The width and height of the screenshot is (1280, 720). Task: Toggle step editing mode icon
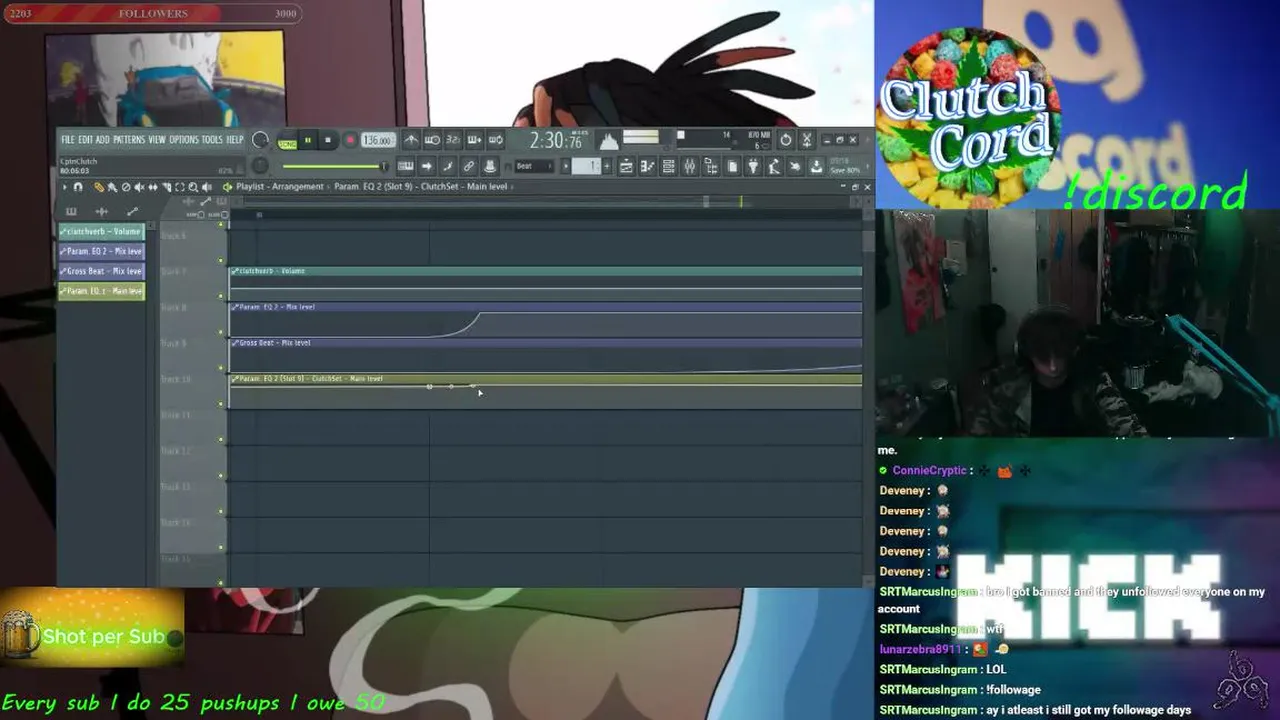click(448, 166)
